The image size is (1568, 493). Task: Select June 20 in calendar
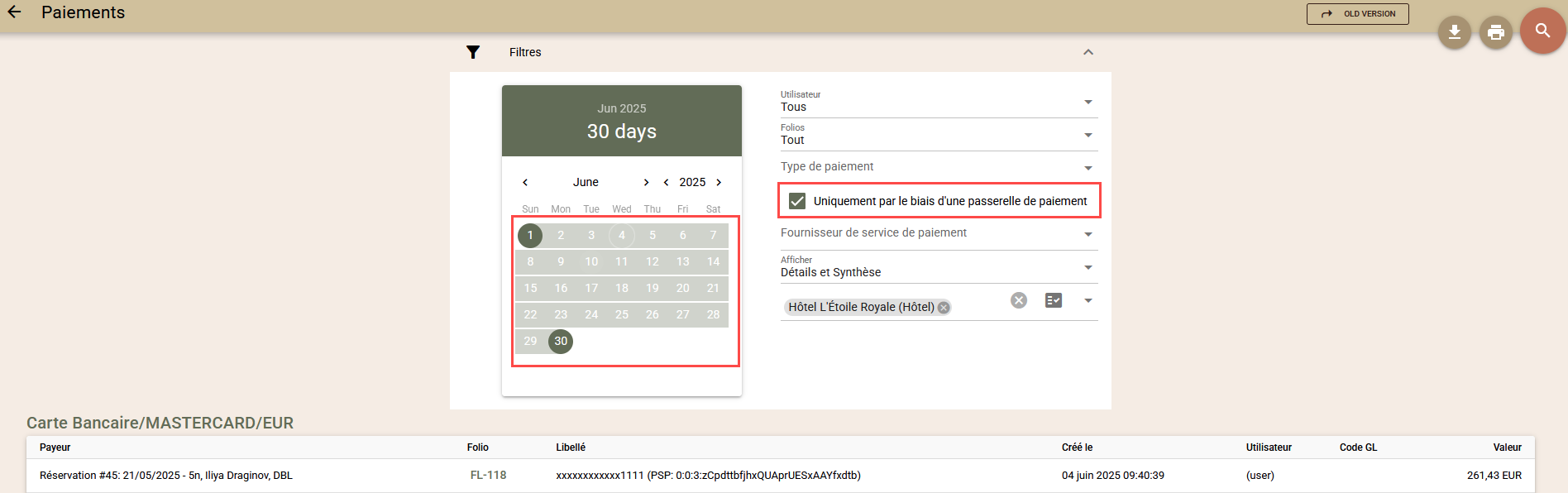(x=683, y=288)
